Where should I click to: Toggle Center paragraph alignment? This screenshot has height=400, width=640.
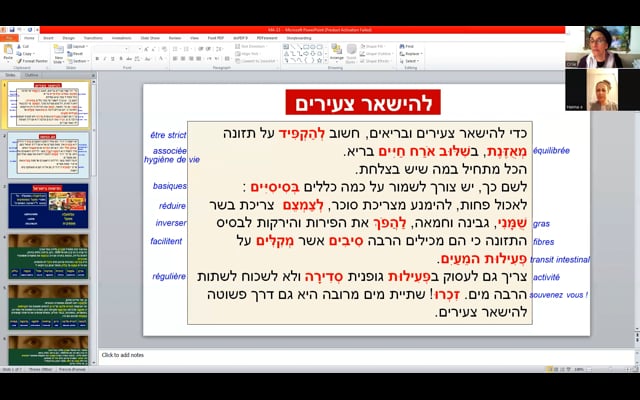pos(183,59)
